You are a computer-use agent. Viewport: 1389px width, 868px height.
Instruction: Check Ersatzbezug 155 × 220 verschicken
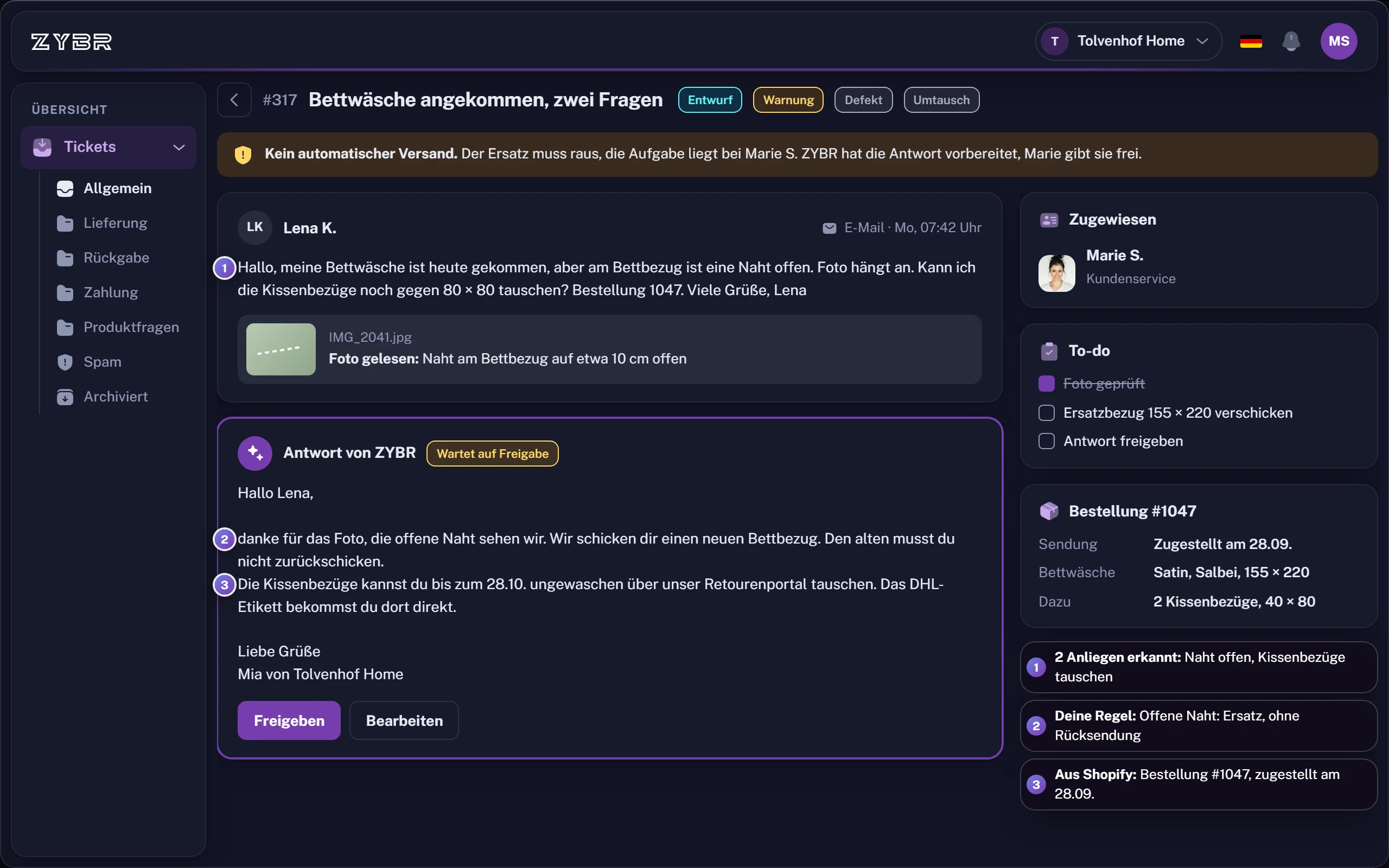click(1046, 413)
